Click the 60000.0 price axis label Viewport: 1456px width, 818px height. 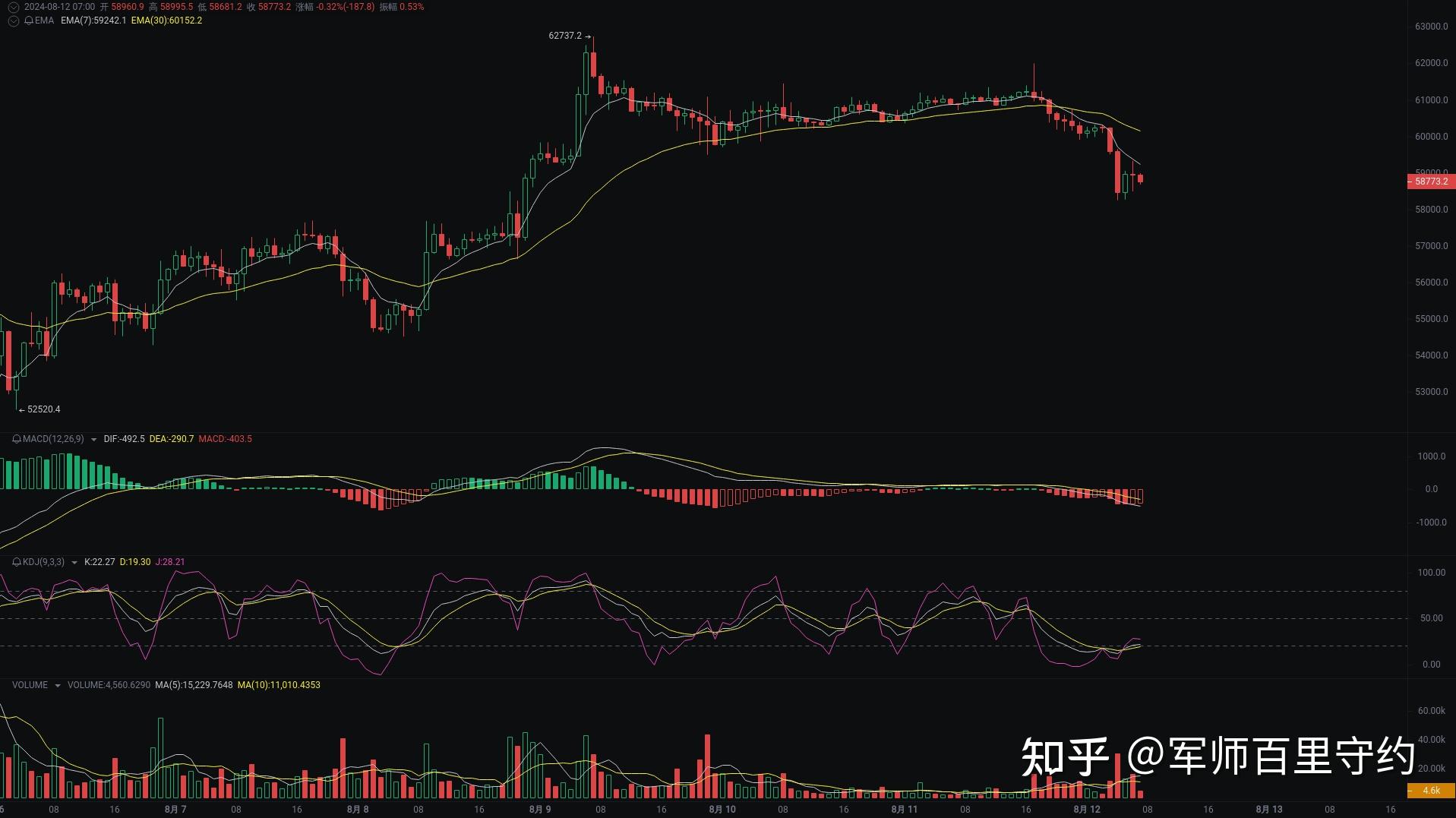pyautogui.click(x=1432, y=137)
